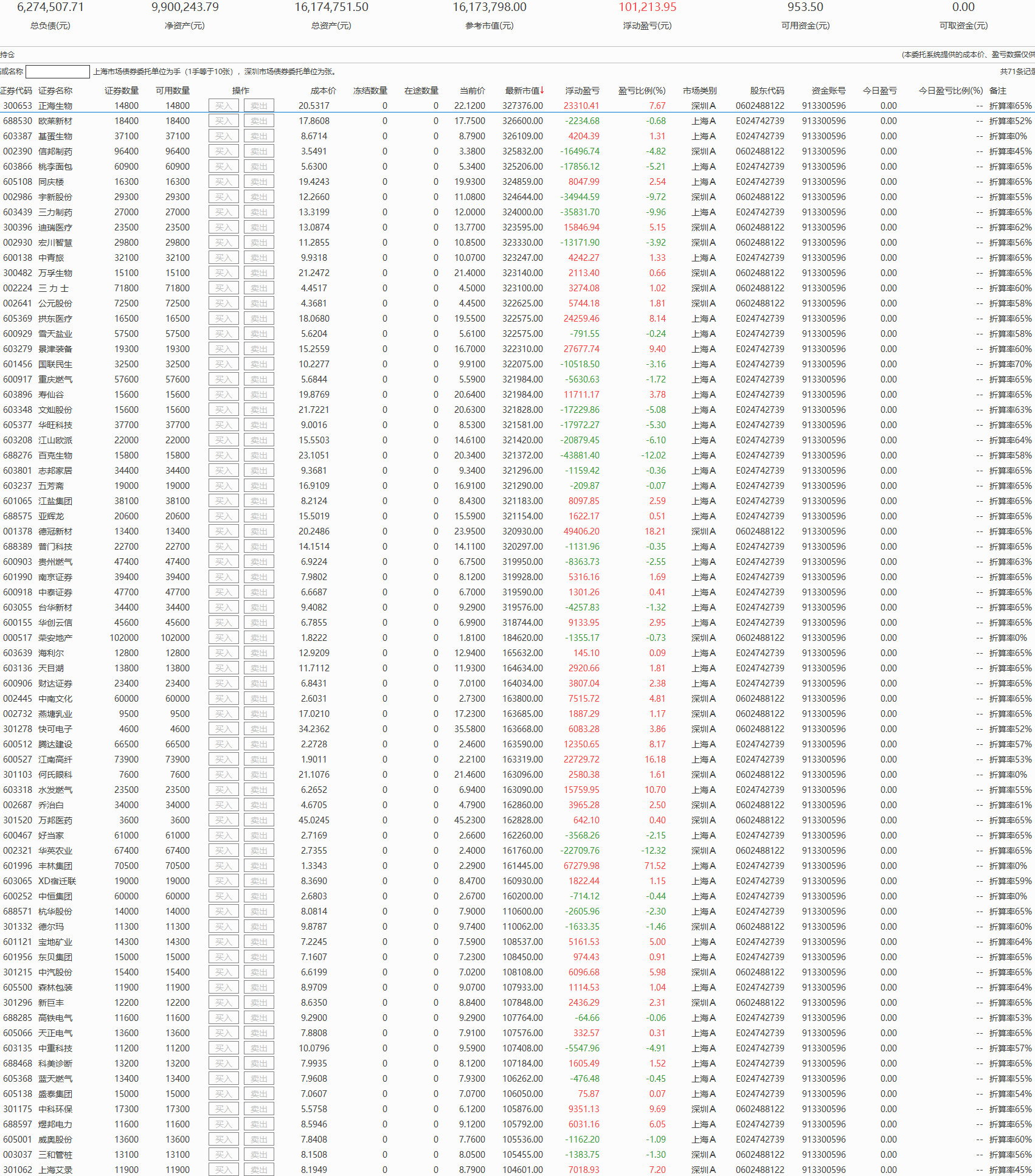Click the 浮动盈亏 column header
This screenshot has width=1035, height=1176.
pos(582,91)
